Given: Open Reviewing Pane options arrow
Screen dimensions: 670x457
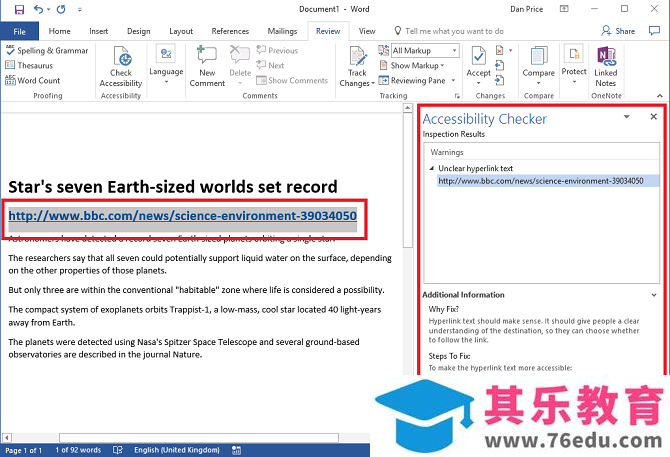Looking at the screenshot, I should coord(453,80).
